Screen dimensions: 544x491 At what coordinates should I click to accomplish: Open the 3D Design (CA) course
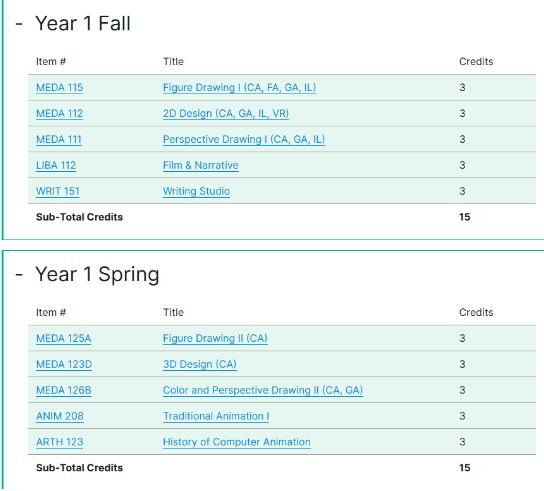[x=200, y=364]
